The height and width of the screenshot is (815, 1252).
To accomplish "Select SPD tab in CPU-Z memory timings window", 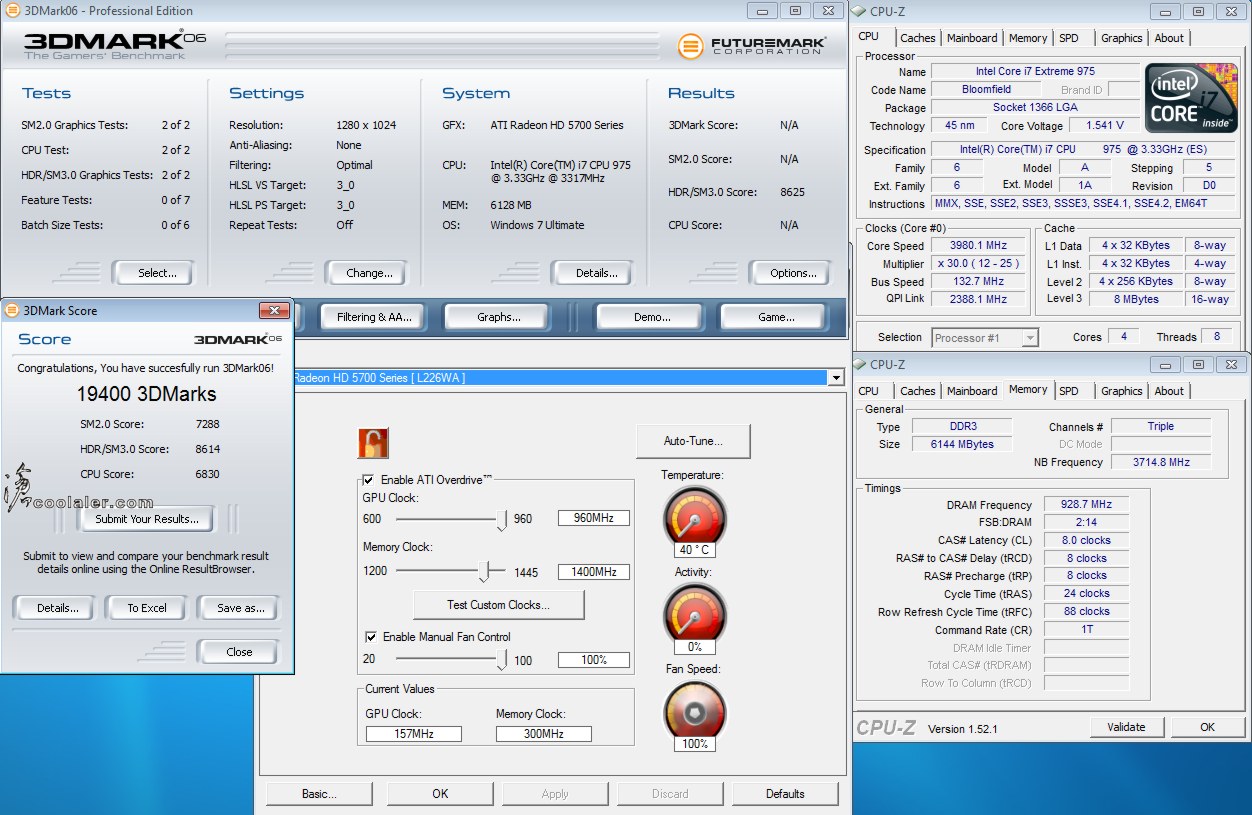I will coord(1069,391).
